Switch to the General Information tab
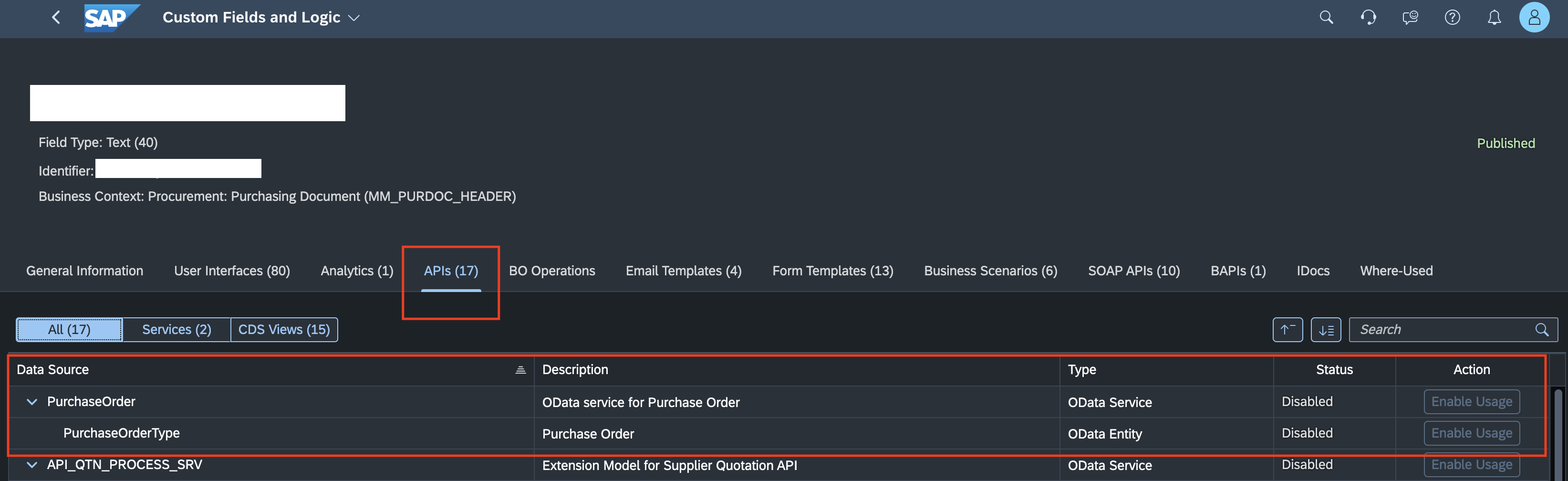The height and width of the screenshot is (481, 1568). 84,271
